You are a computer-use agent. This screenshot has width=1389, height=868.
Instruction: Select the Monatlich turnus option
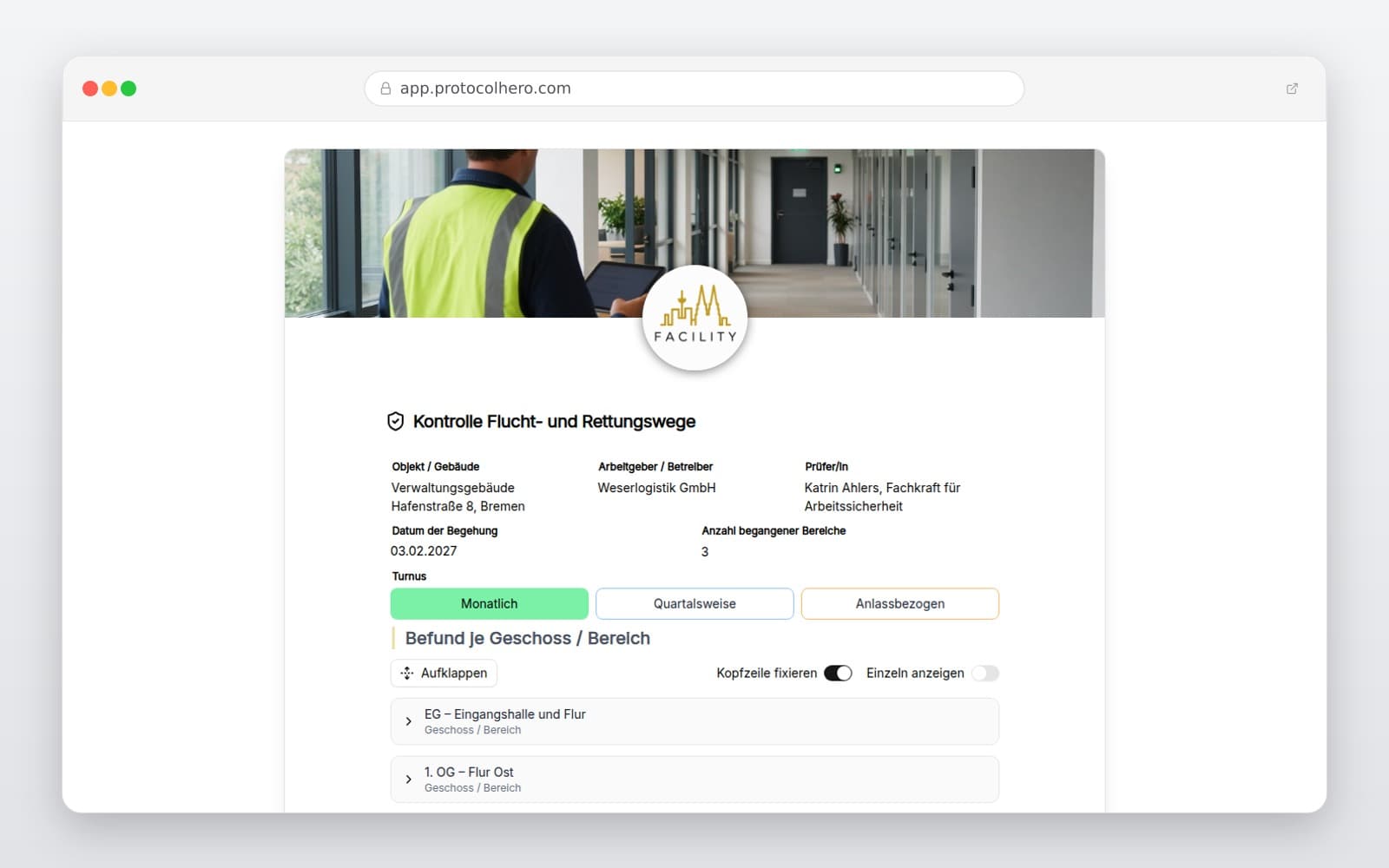pos(490,604)
